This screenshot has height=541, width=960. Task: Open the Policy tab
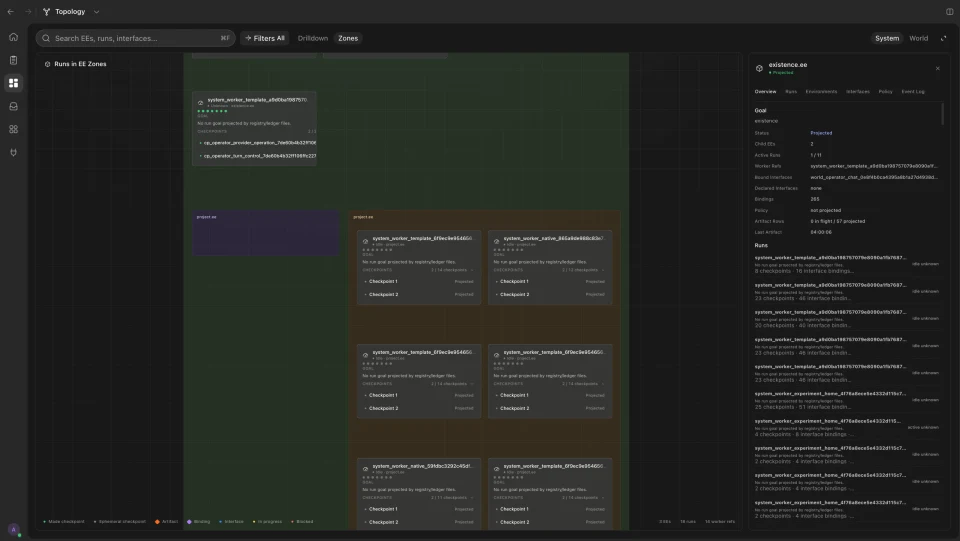point(885,92)
